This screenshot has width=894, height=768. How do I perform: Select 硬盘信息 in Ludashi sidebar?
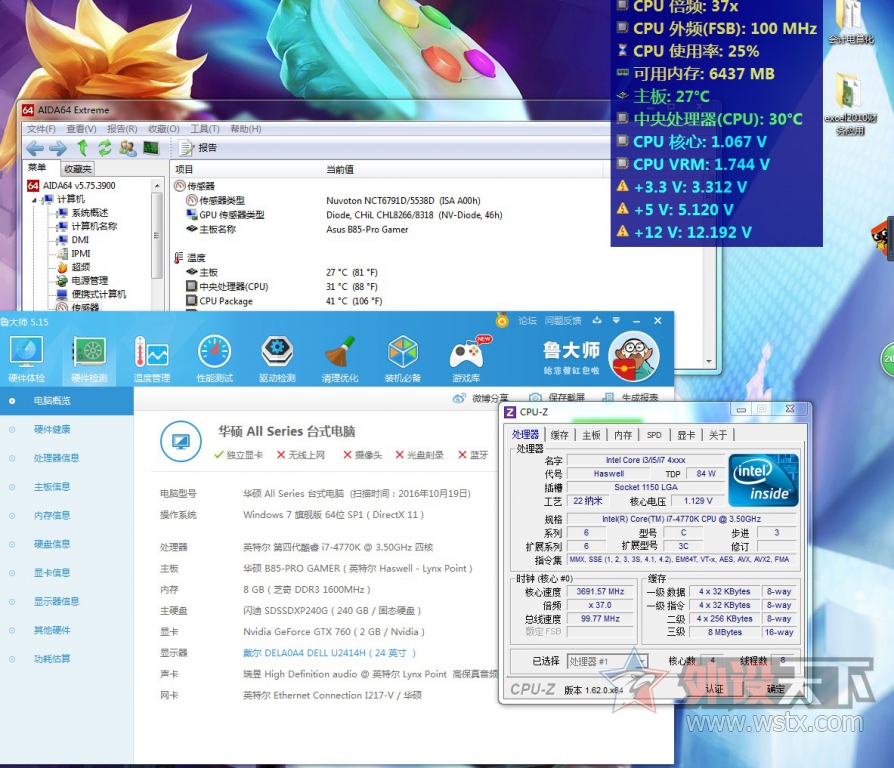[52, 544]
